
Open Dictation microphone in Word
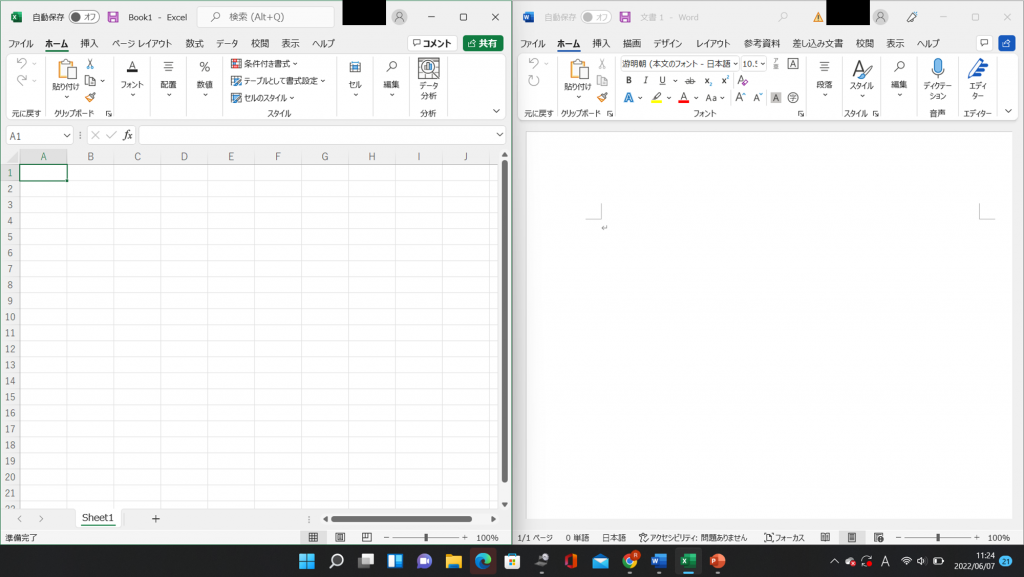tap(936, 78)
